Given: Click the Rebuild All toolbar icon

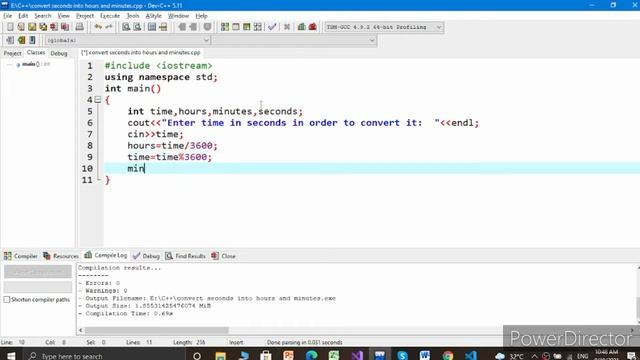Looking at the screenshot, I should 258,27.
